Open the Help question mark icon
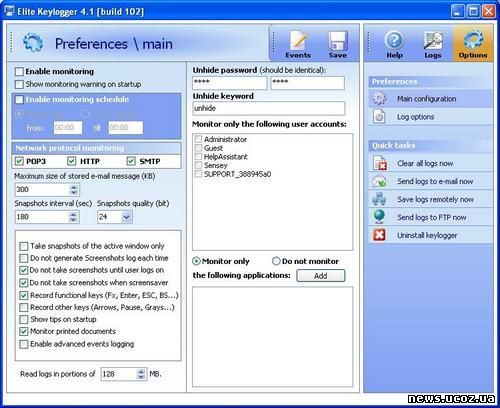The width and height of the screenshot is (500, 408). click(x=394, y=44)
